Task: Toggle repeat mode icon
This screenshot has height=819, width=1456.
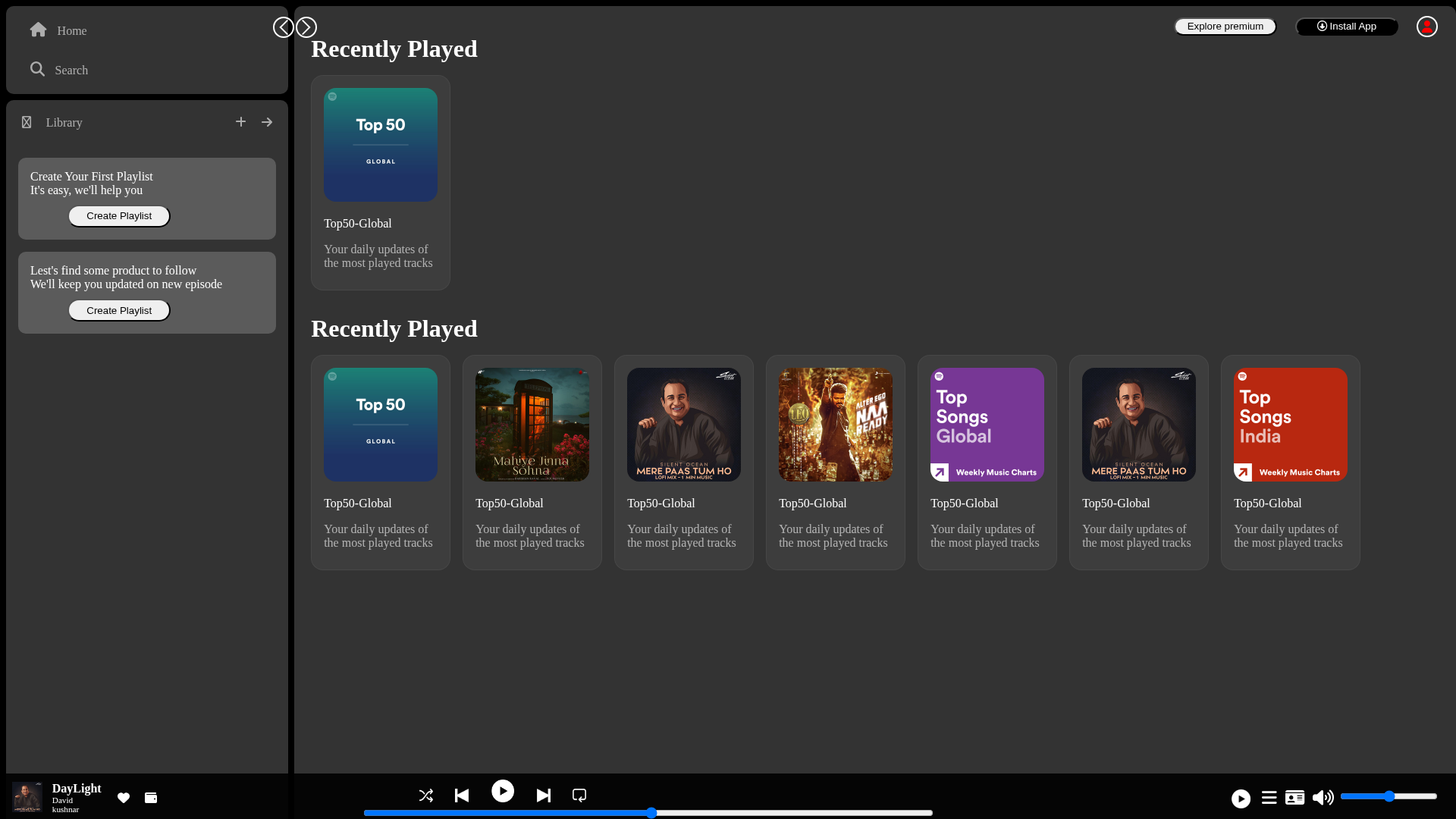Action: (579, 795)
